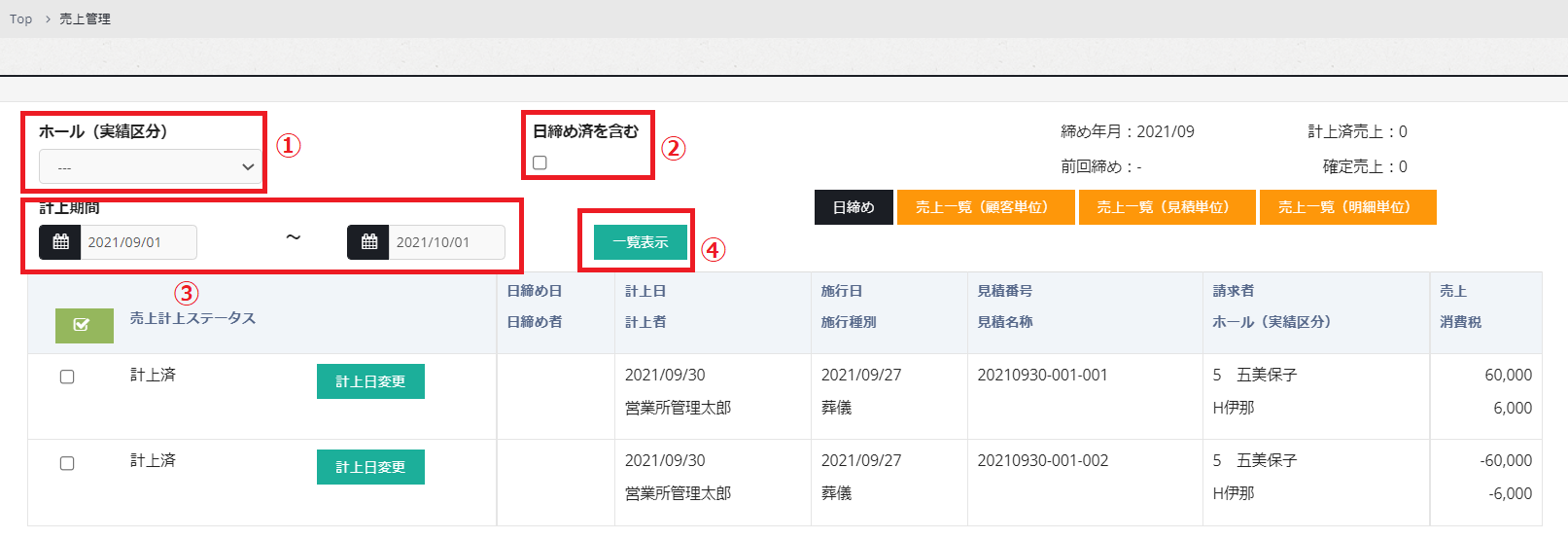1568x540 pixels.
Task: Click the end date field 2021/10/01
Action: click(447, 242)
